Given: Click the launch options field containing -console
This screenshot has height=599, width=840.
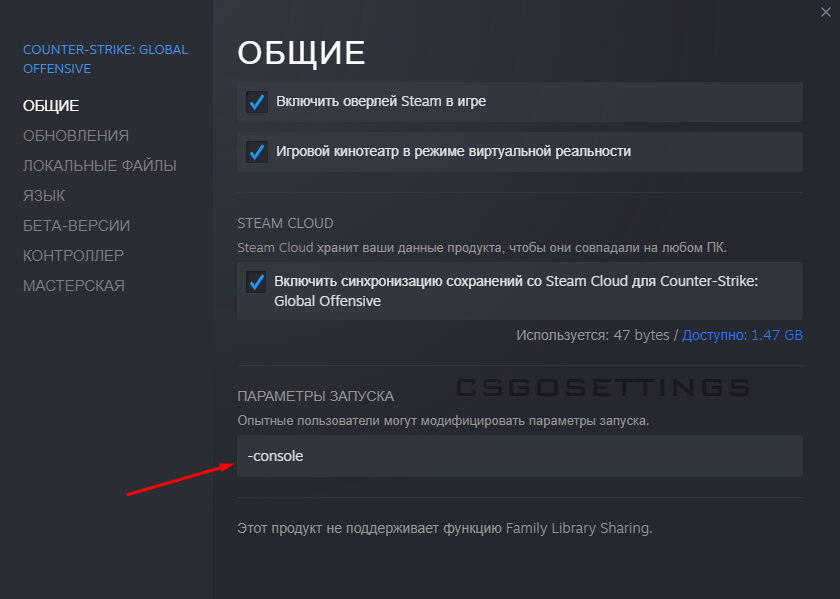Looking at the screenshot, I should point(520,456).
